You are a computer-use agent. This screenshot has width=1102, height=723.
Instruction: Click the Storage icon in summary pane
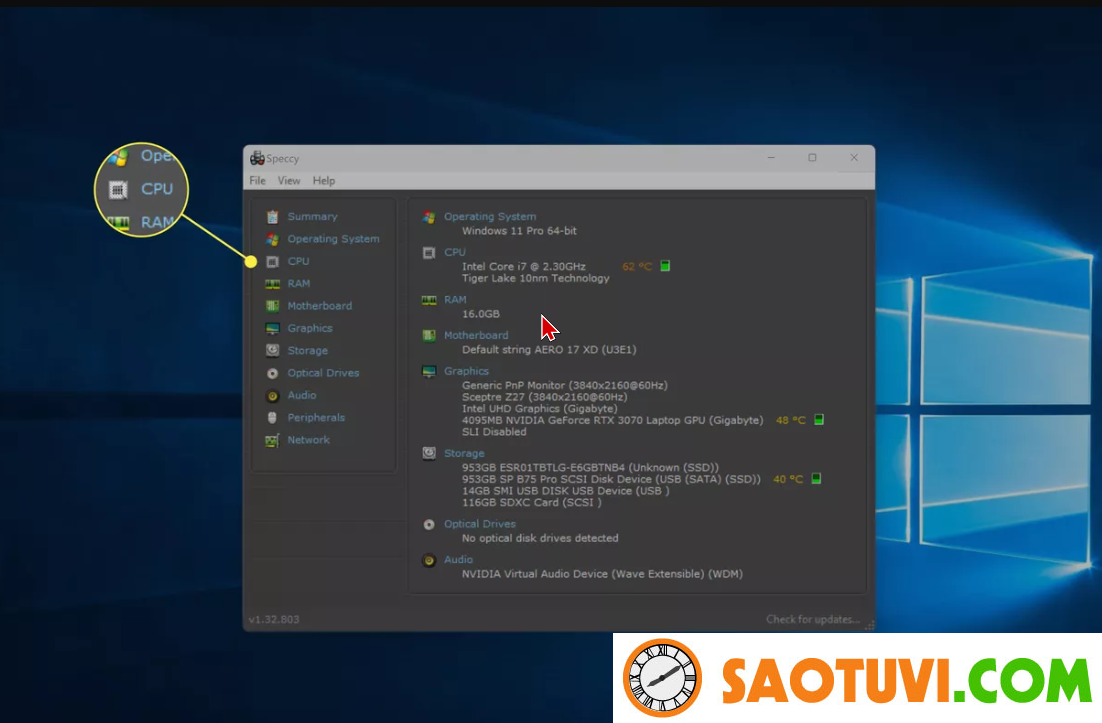click(429, 453)
